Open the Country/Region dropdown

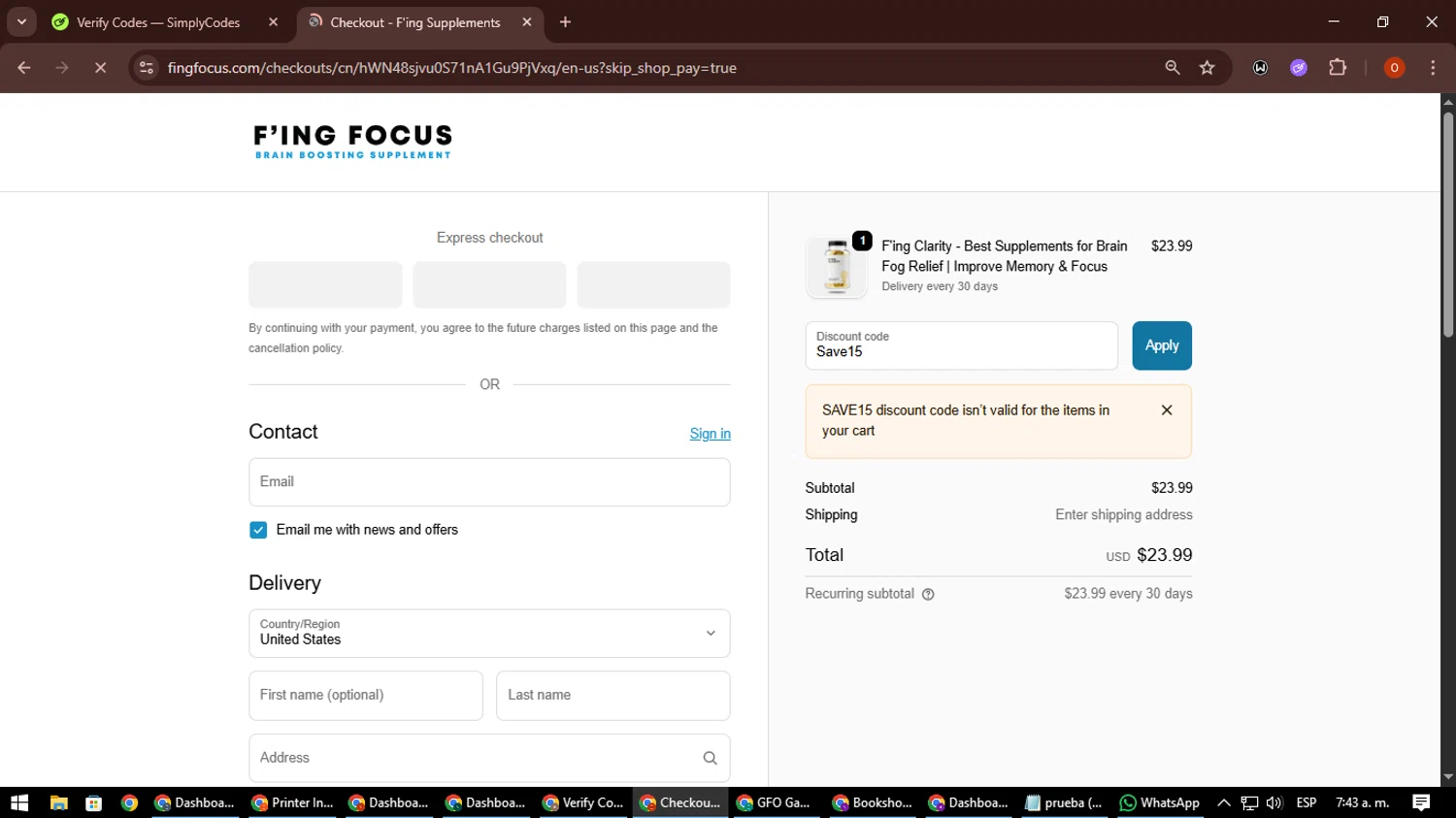point(489,634)
